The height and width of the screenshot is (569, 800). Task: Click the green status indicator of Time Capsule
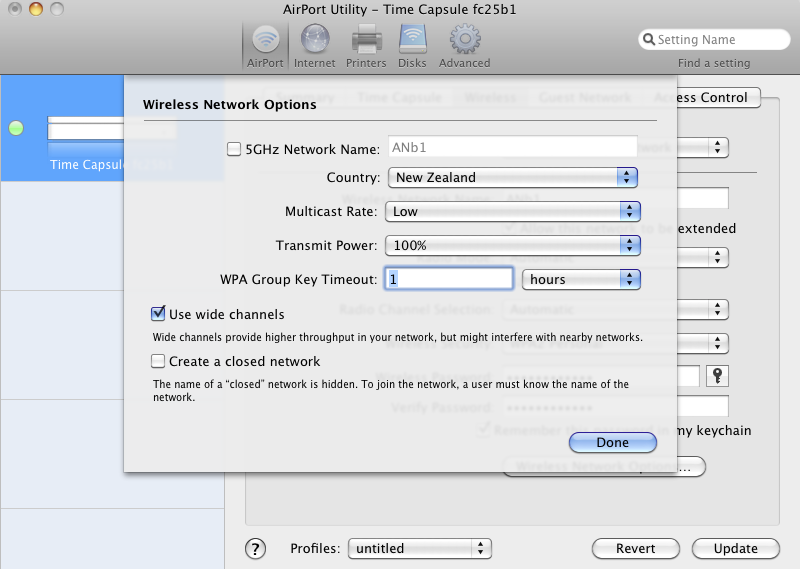pos(16,128)
